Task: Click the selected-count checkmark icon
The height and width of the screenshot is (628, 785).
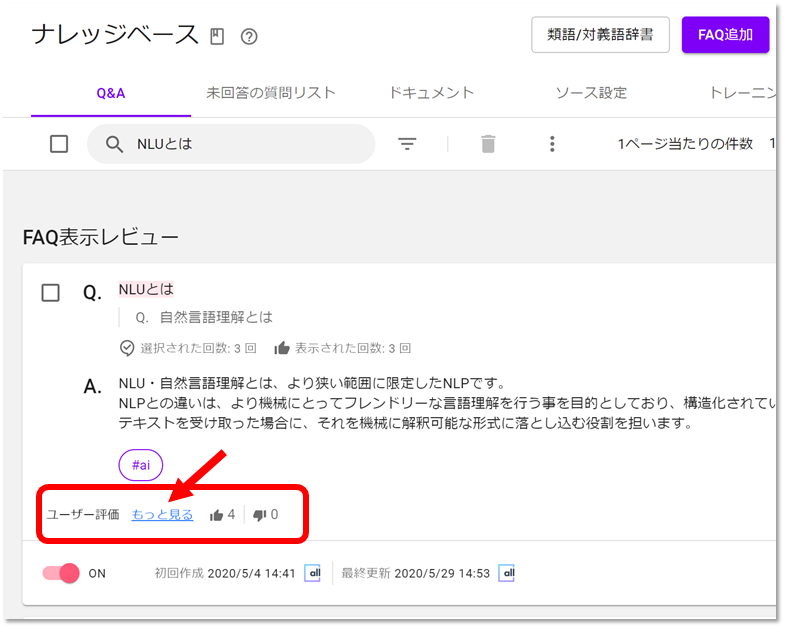Action: tap(127, 348)
